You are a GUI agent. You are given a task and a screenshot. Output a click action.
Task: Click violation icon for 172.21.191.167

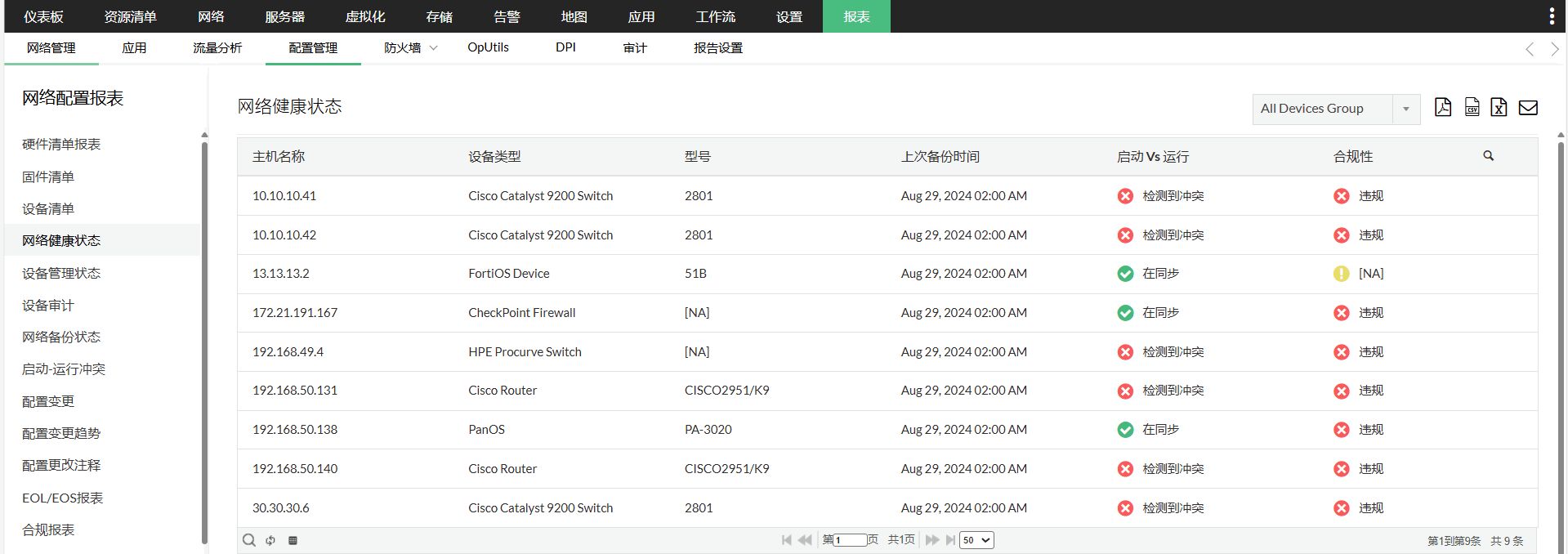point(1341,313)
